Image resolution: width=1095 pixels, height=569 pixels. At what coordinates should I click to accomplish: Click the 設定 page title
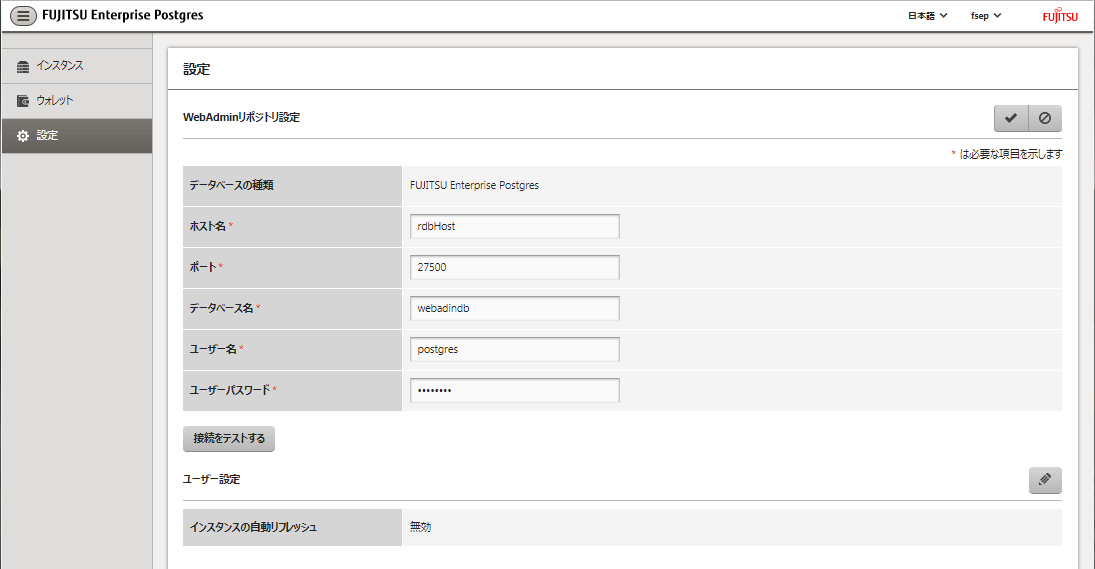click(x=196, y=69)
